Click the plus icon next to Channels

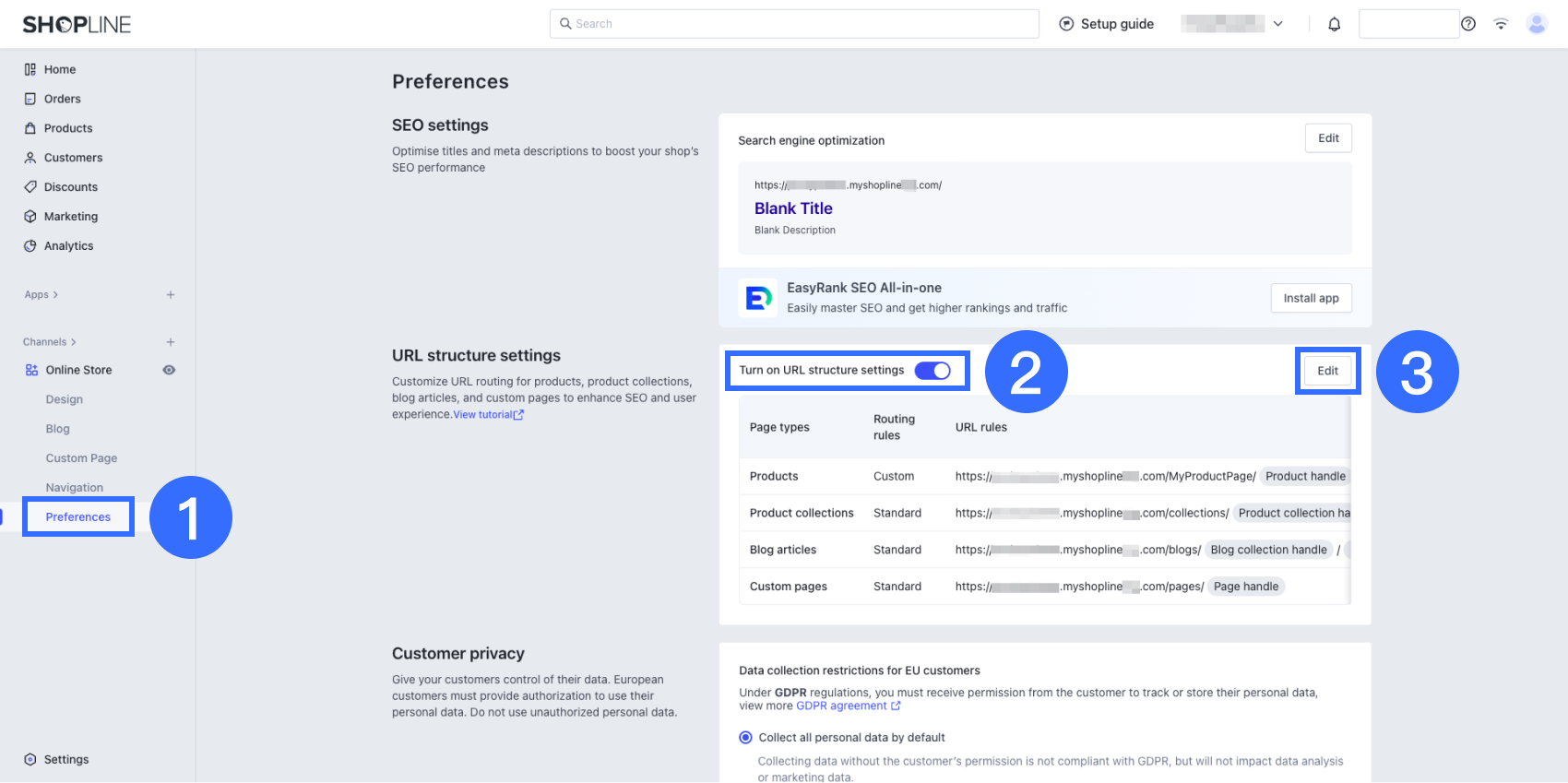[171, 342]
